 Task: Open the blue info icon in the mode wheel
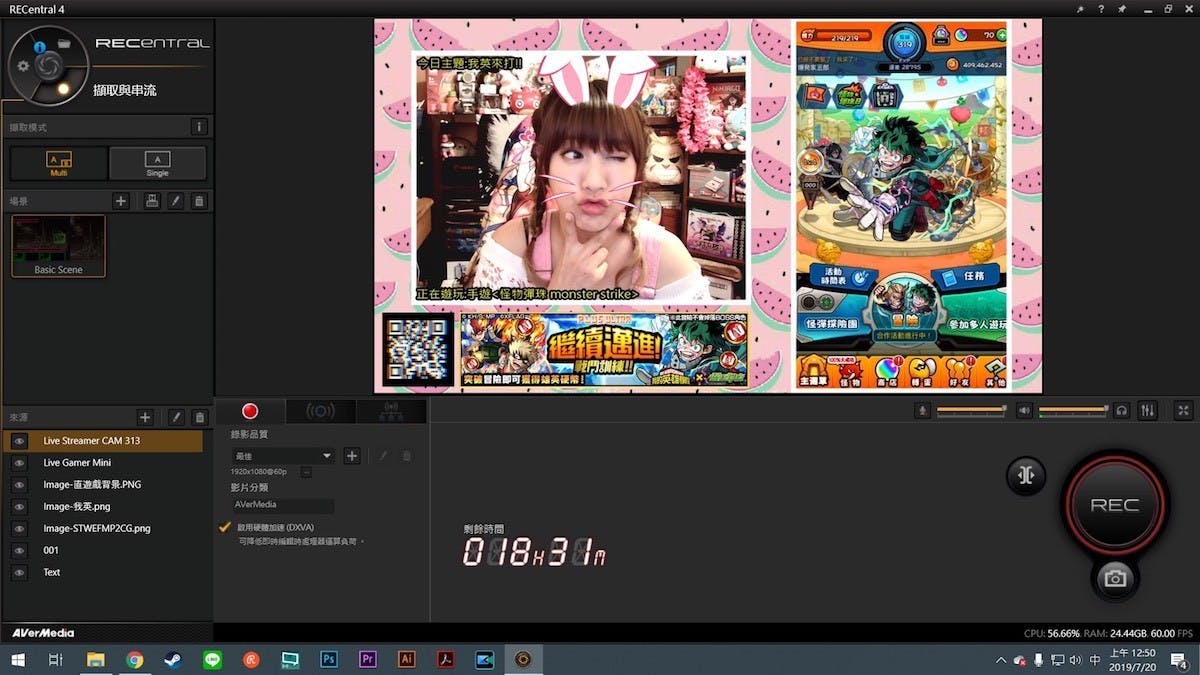click(x=39, y=47)
